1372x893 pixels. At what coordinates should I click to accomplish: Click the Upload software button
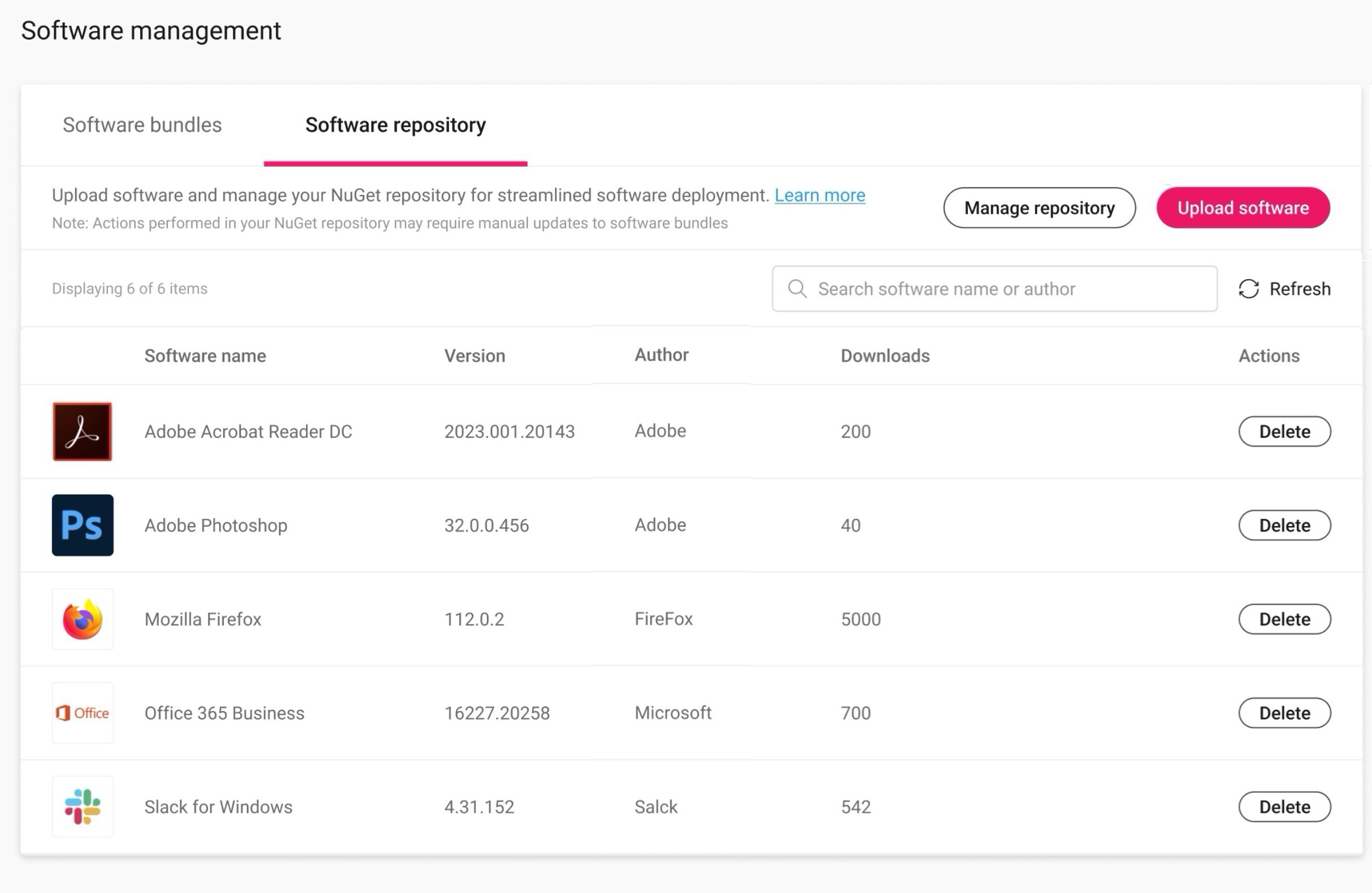pos(1243,207)
